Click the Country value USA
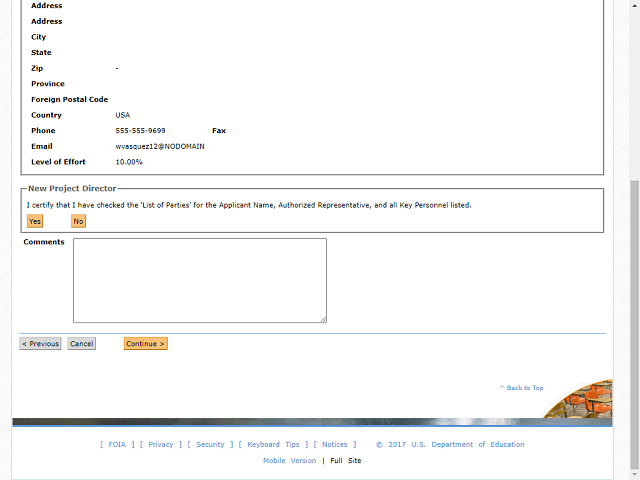The width and height of the screenshot is (640, 480). (x=122, y=115)
